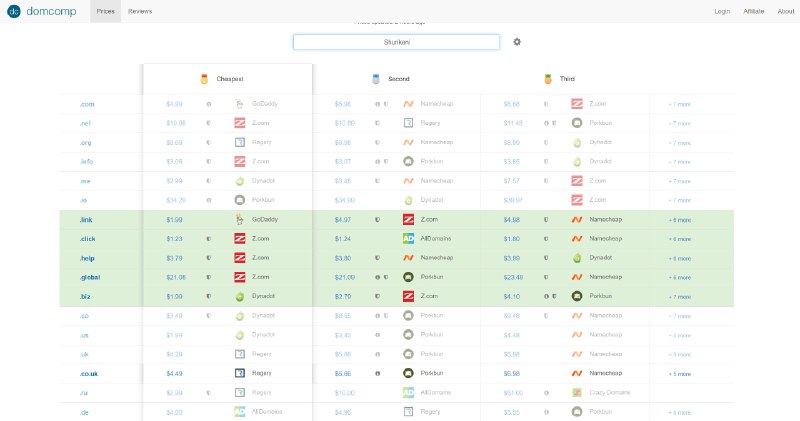Viewport: 800px width, 421px height.
Task: Open the Affiliate page link
Action: 754,11
